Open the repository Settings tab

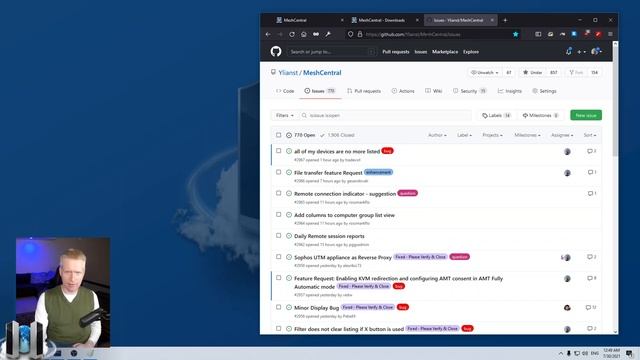point(544,91)
